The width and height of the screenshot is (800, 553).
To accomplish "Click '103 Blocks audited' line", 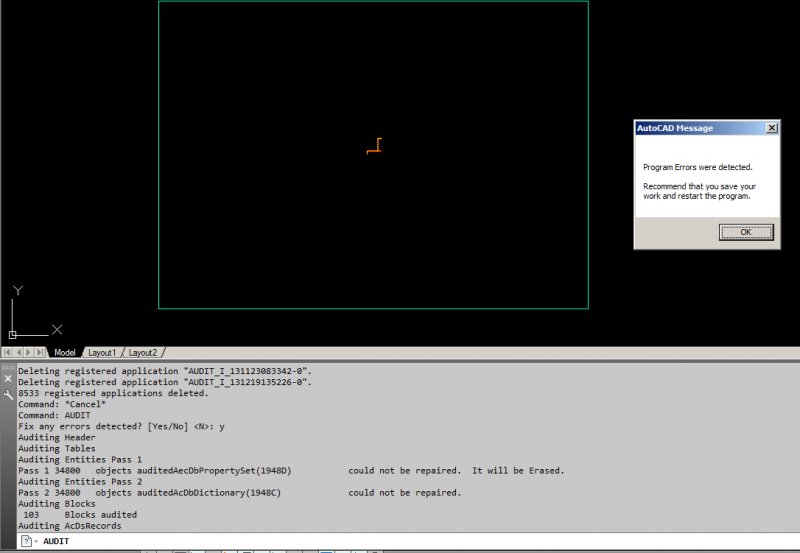I will pyautogui.click(x=80, y=515).
